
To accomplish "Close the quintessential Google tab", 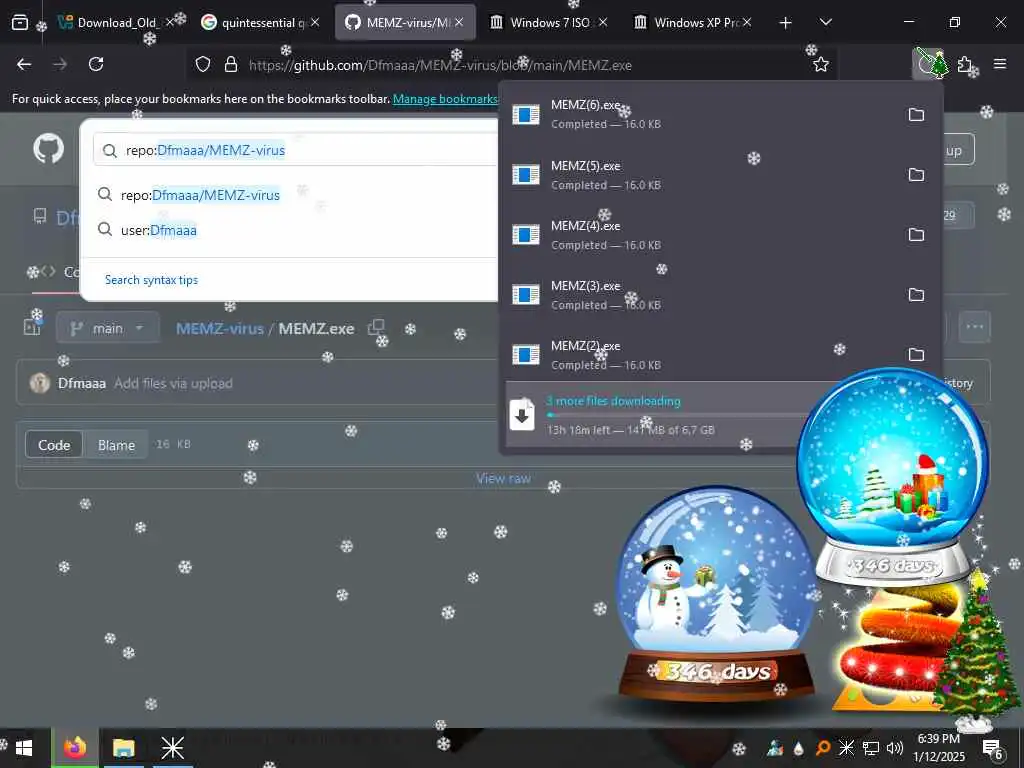I will coord(315,22).
